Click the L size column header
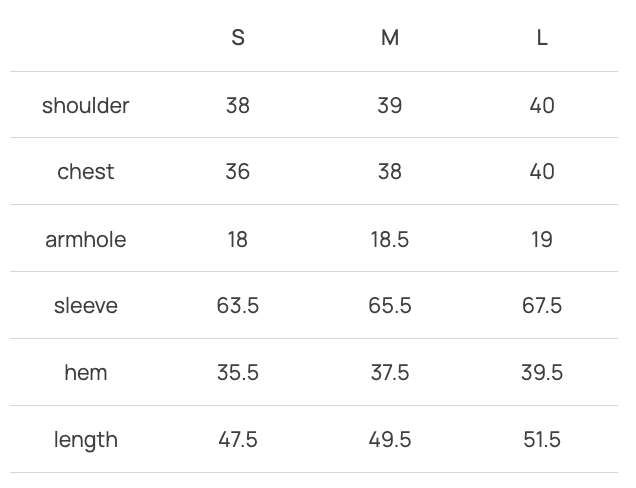 pyautogui.click(x=542, y=38)
